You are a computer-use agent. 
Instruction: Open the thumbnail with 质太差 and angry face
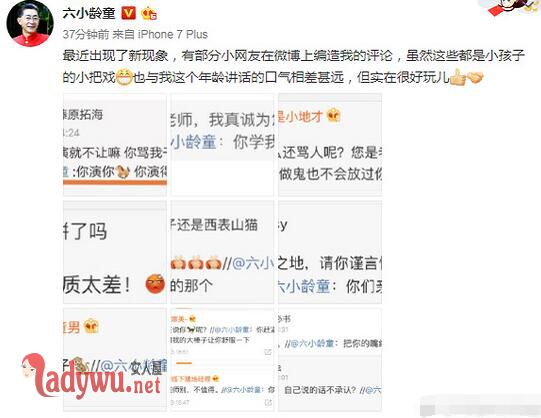tap(115, 252)
